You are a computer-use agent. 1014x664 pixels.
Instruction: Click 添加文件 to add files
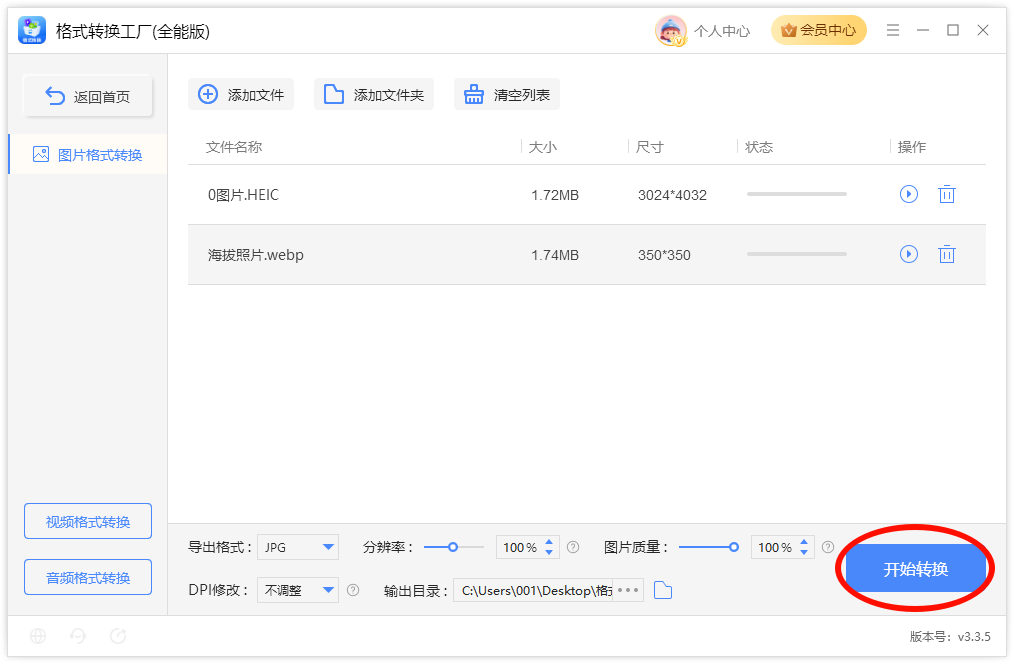241,94
